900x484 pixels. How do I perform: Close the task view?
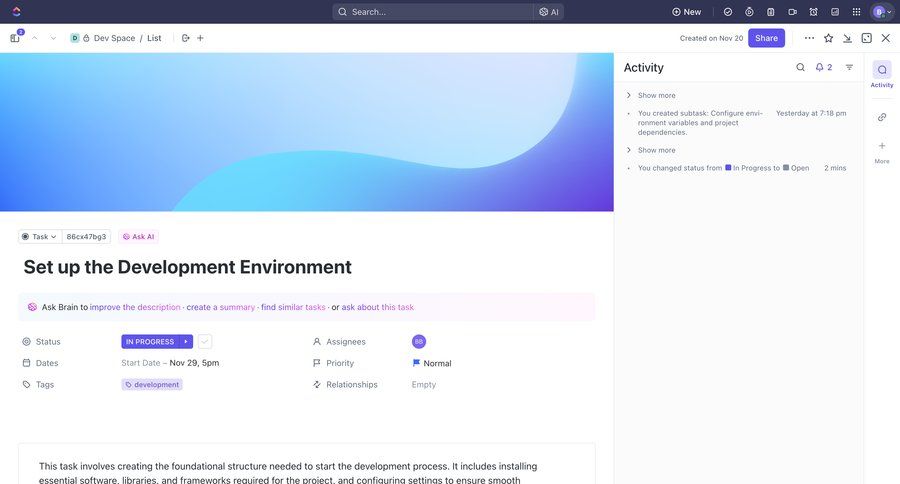(886, 38)
